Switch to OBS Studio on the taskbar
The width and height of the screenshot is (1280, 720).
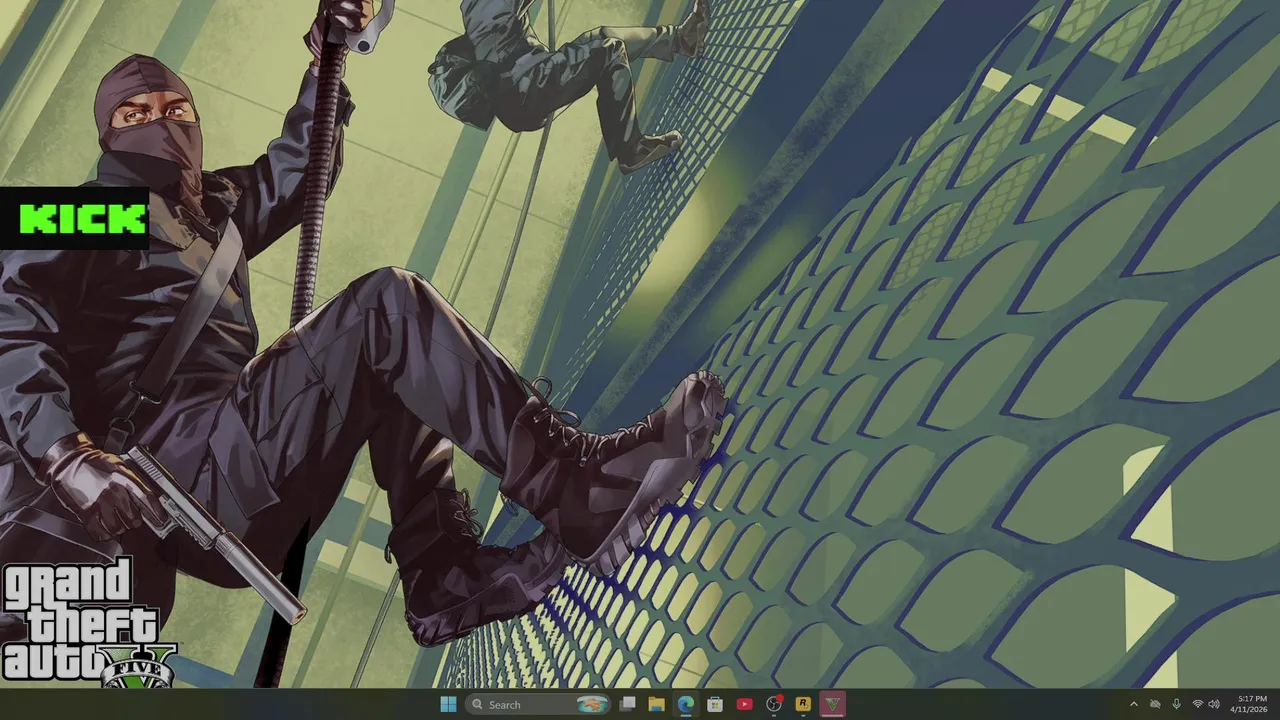pyautogui.click(x=774, y=704)
